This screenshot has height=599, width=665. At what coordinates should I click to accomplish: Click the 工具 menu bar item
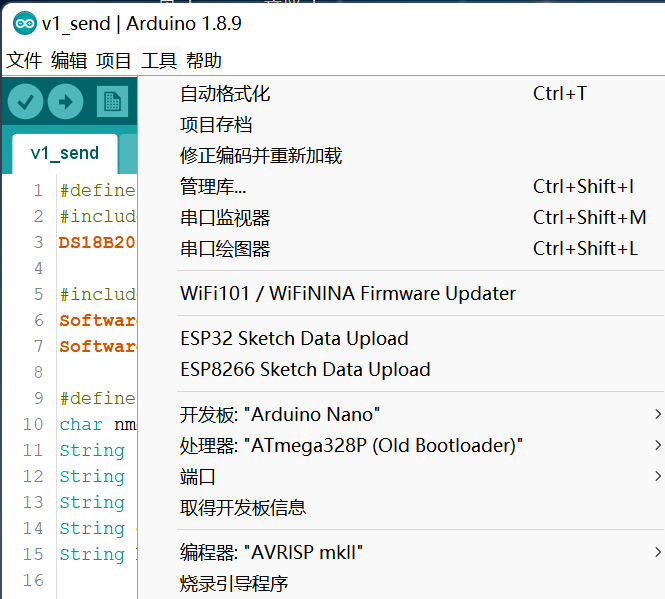point(159,61)
